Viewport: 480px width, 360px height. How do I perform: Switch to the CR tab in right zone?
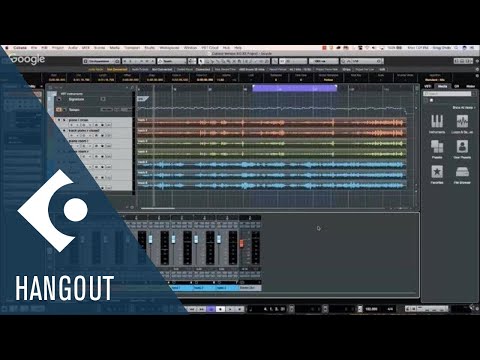(457, 86)
